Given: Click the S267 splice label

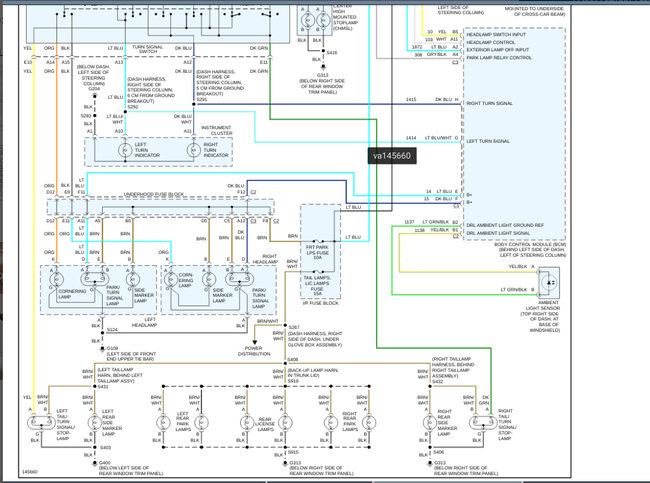Looking at the screenshot, I should tap(294, 327).
